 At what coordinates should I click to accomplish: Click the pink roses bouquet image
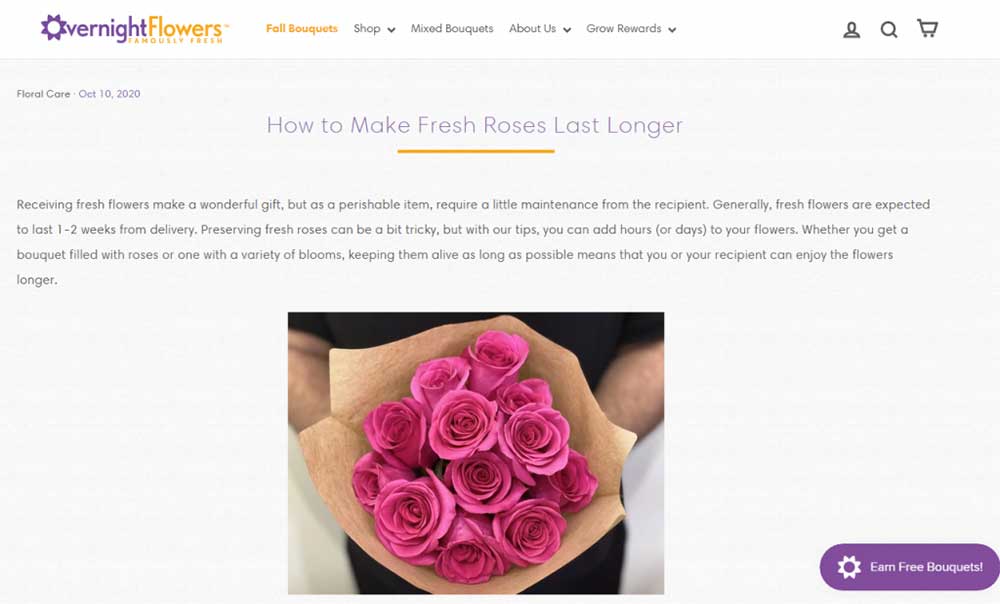click(x=476, y=453)
